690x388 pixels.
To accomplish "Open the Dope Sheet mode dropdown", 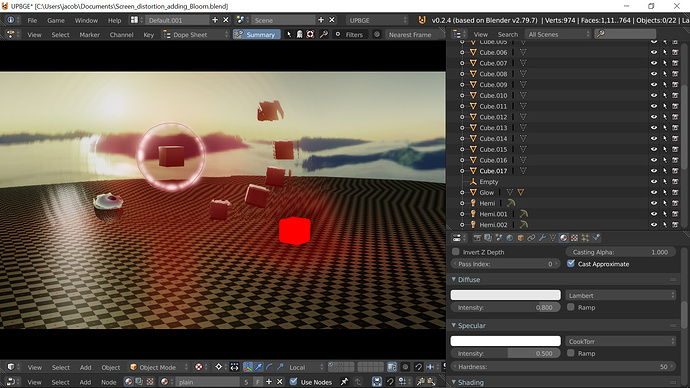I will tap(196, 34).
